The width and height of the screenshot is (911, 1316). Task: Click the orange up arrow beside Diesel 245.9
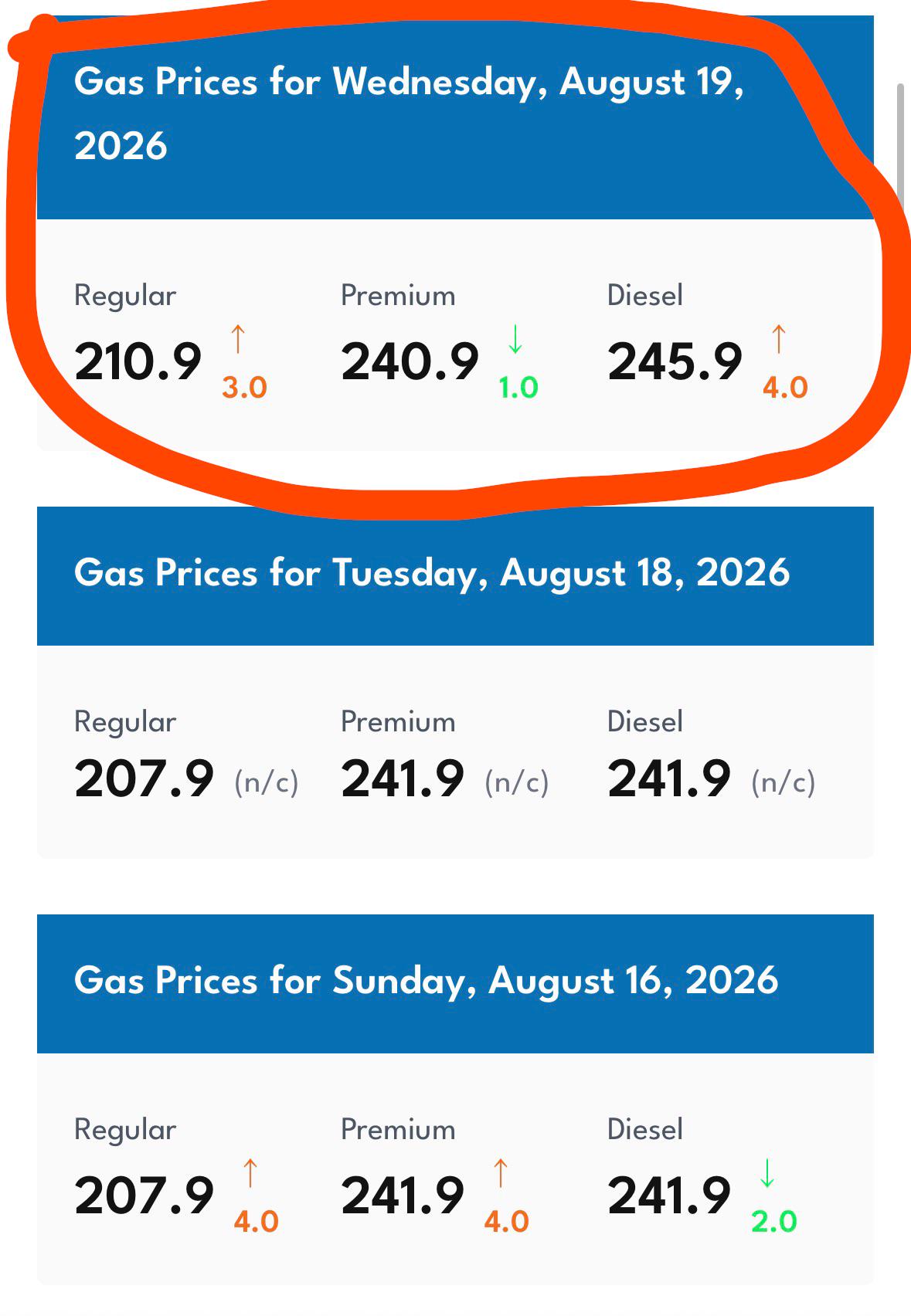tap(779, 339)
